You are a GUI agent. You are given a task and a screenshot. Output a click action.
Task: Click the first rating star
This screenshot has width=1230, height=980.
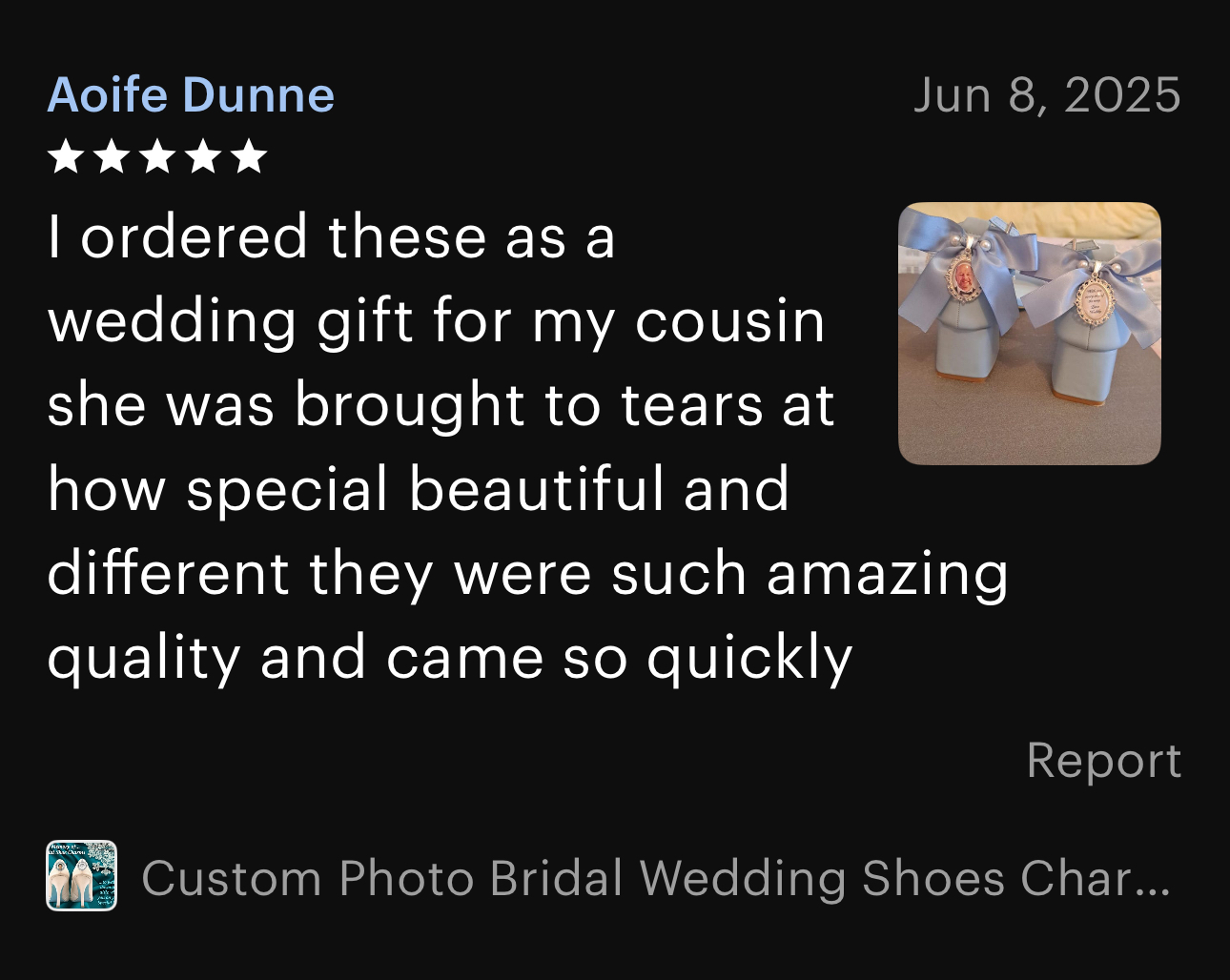tap(65, 156)
